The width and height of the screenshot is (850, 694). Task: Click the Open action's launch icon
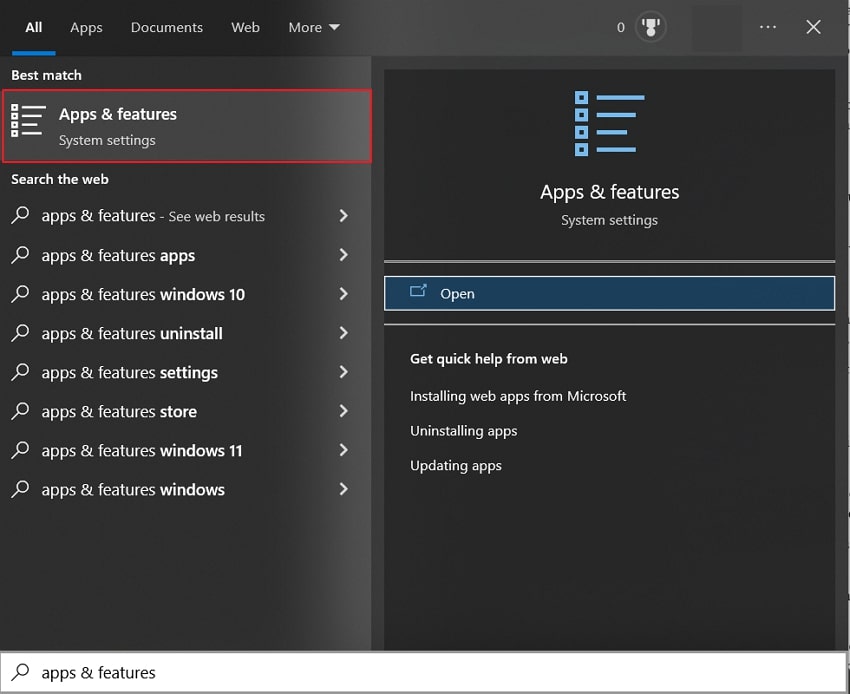coord(418,291)
